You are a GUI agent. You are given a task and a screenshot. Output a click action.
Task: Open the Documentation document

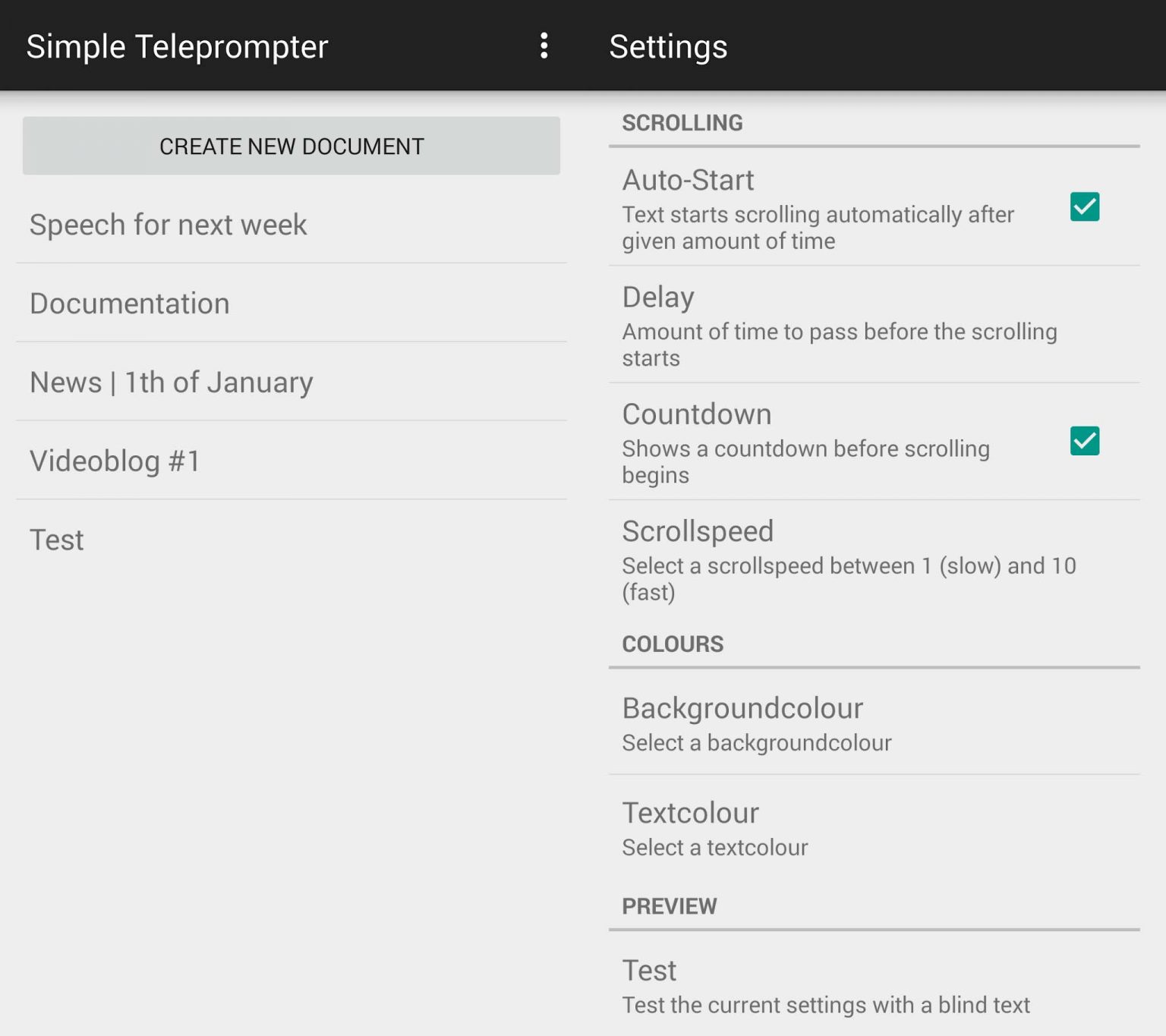click(x=129, y=303)
